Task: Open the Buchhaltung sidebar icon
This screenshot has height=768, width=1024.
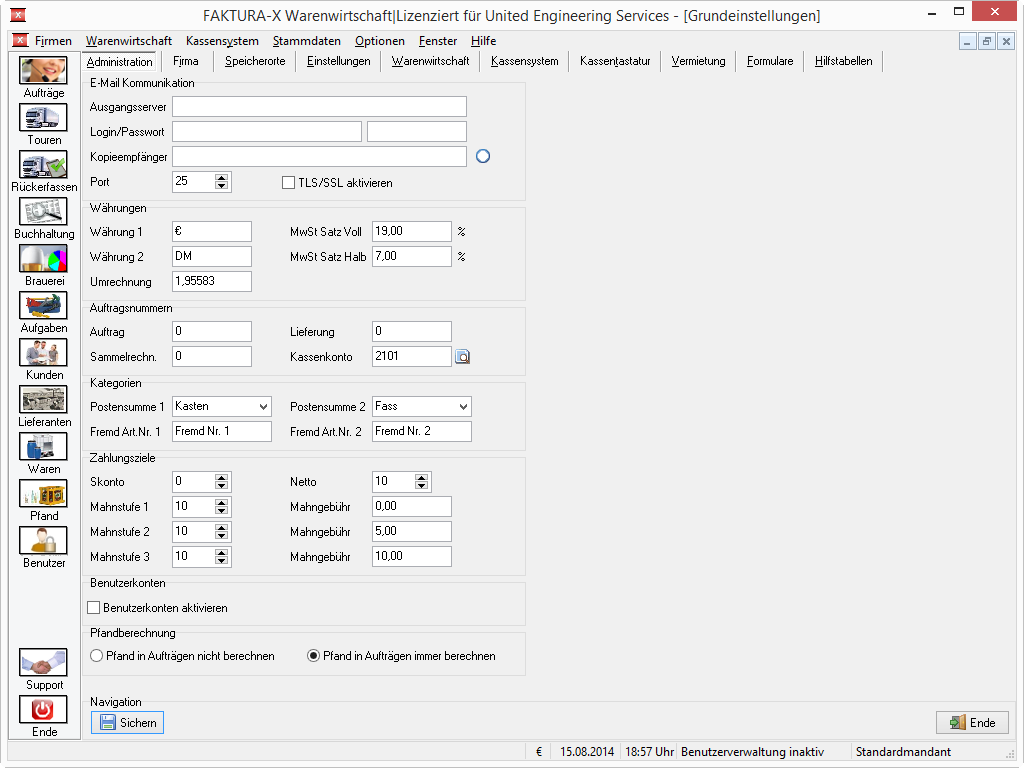Action: click(43, 212)
